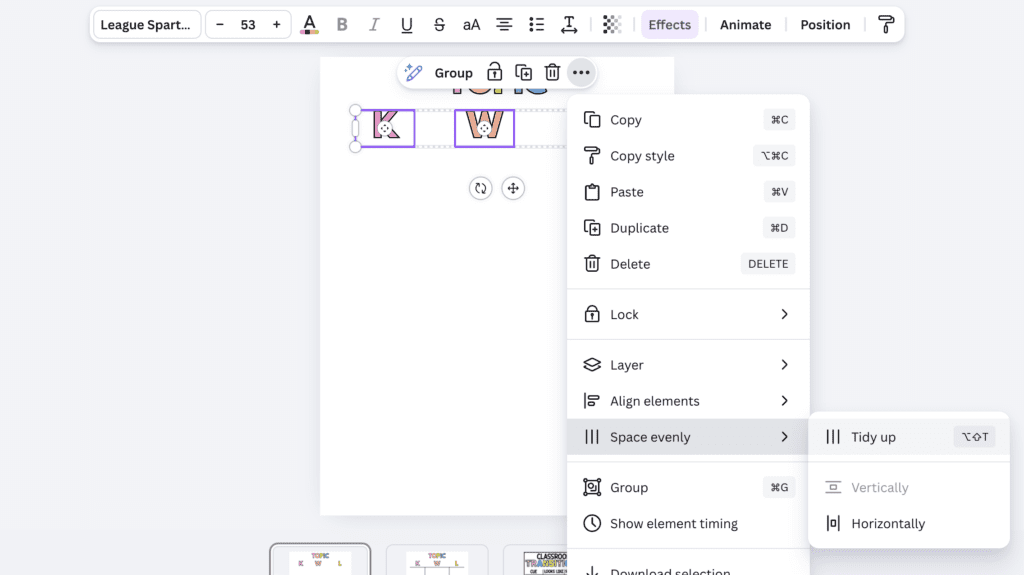The height and width of the screenshot is (575, 1024).
Task: Choose Delete from the context menu
Action: point(688,264)
